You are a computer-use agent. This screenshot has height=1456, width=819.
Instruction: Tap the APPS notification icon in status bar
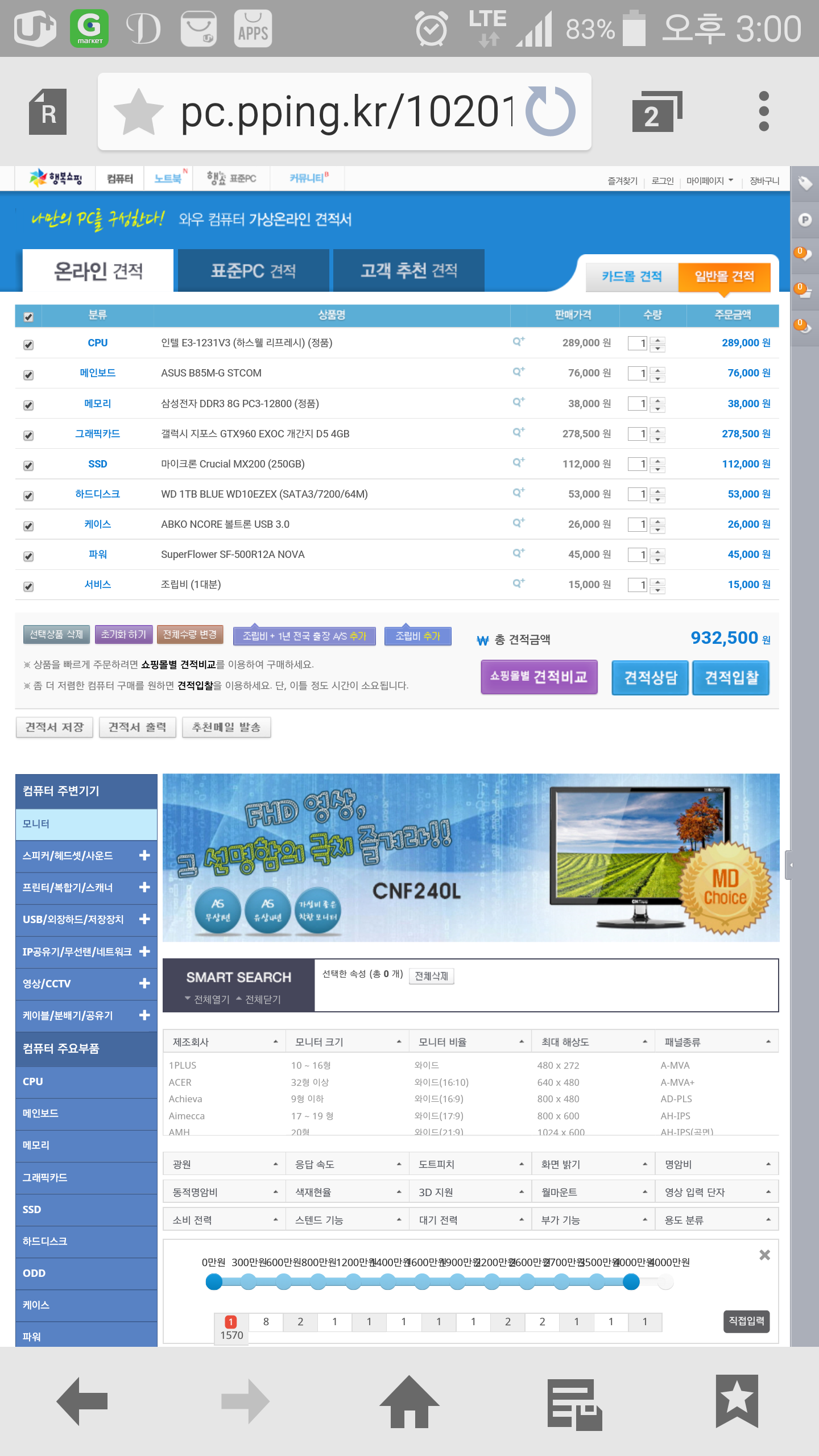(253, 28)
